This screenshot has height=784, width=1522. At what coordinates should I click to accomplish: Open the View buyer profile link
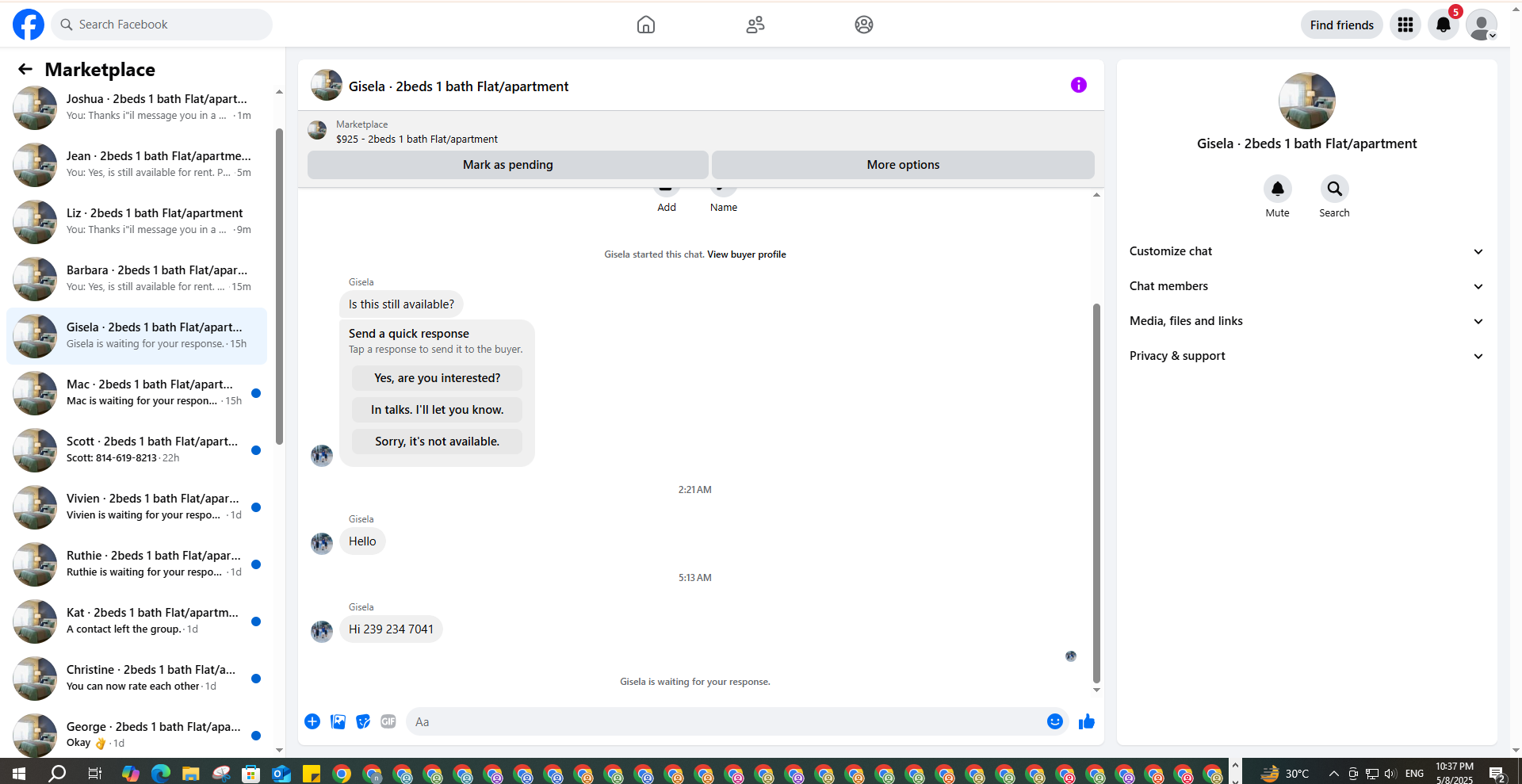[x=747, y=254]
